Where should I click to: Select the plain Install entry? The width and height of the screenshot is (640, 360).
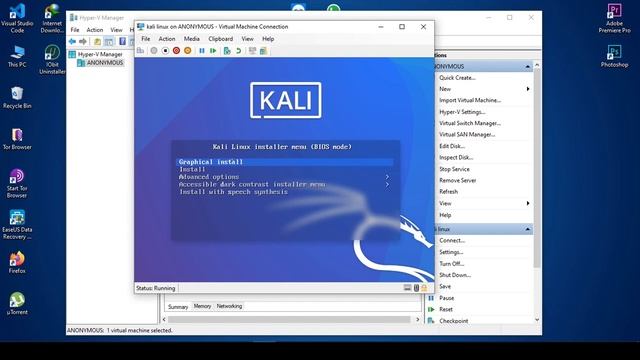[192, 169]
